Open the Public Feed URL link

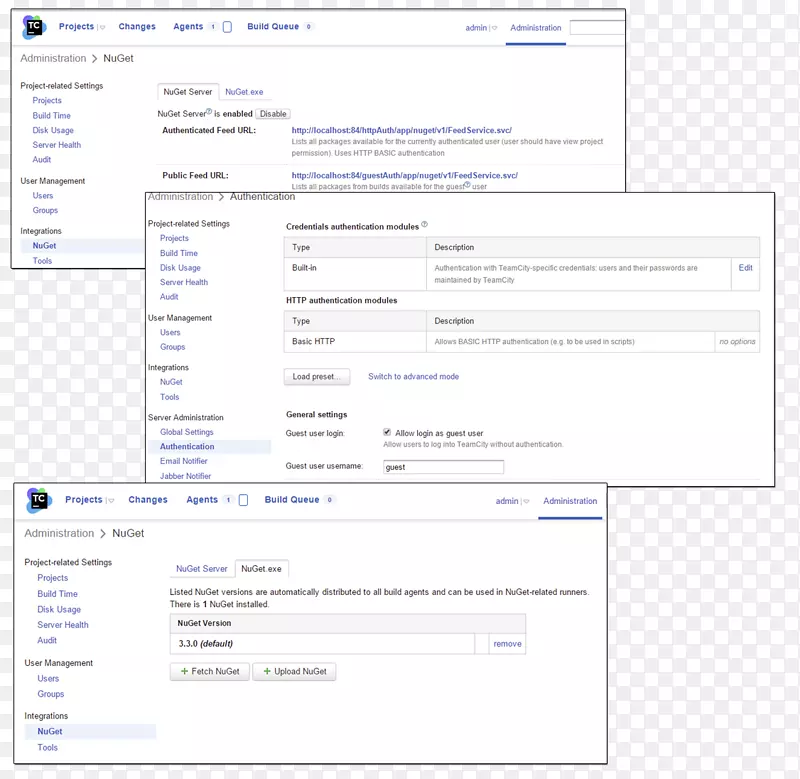pos(405,175)
